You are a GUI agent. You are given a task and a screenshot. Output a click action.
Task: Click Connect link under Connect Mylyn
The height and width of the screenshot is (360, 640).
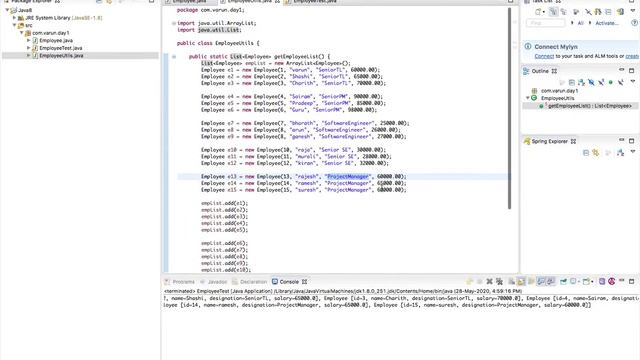(544, 56)
